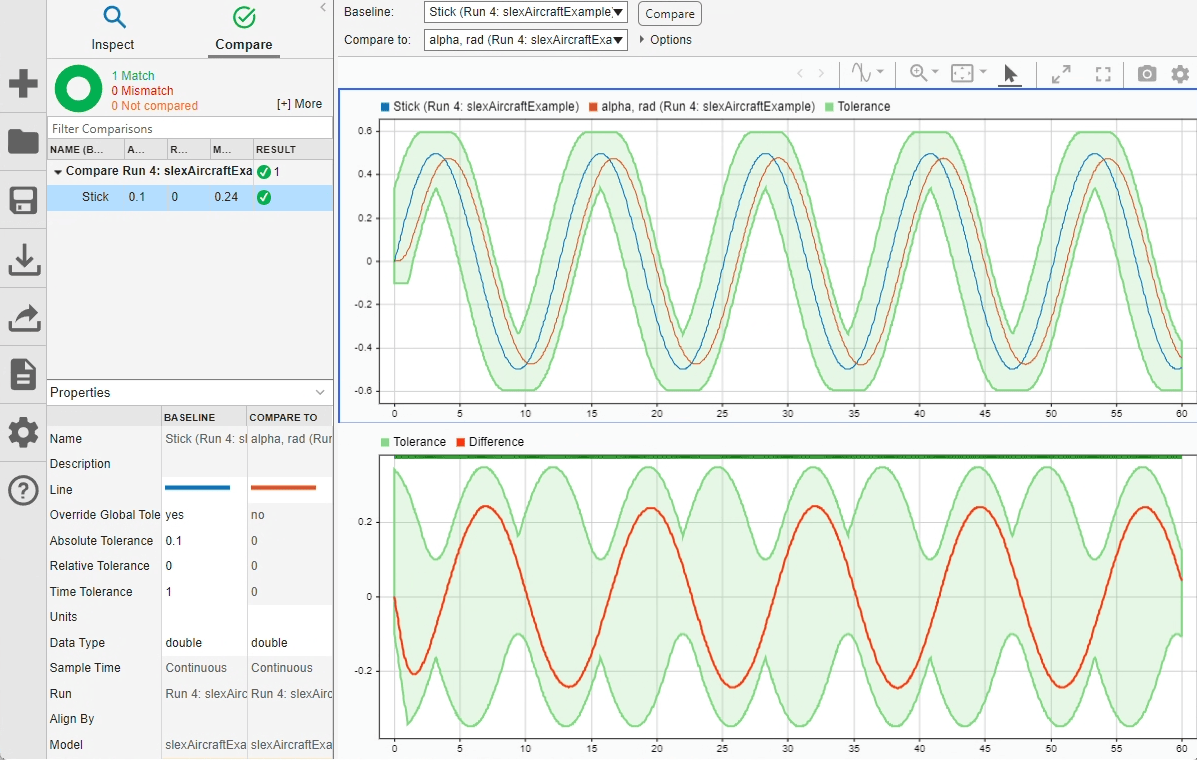1197x760 pixels.
Task: Click the Export share-arrow icon
Action: [24, 317]
